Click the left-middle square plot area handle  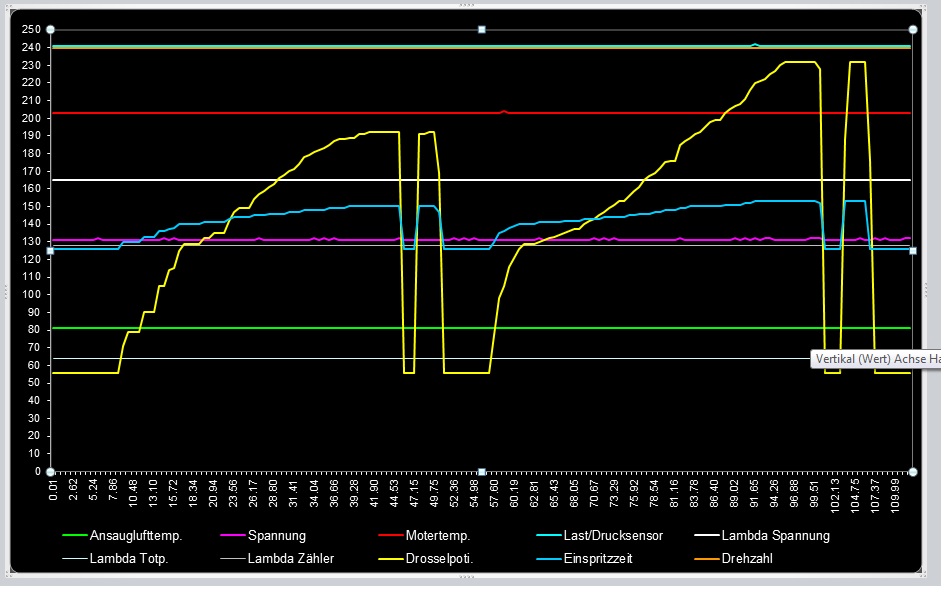[x=51, y=250]
